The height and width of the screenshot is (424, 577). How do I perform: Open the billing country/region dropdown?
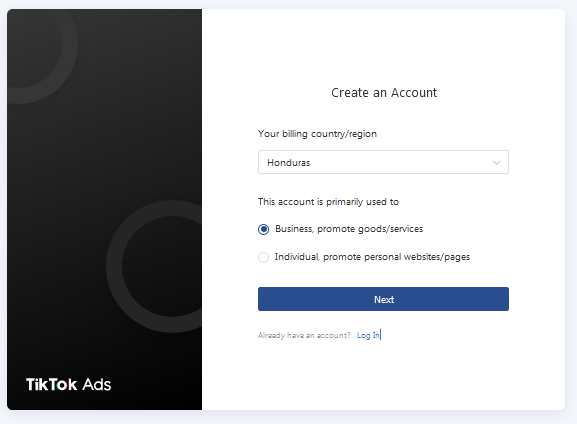click(x=383, y=162)
